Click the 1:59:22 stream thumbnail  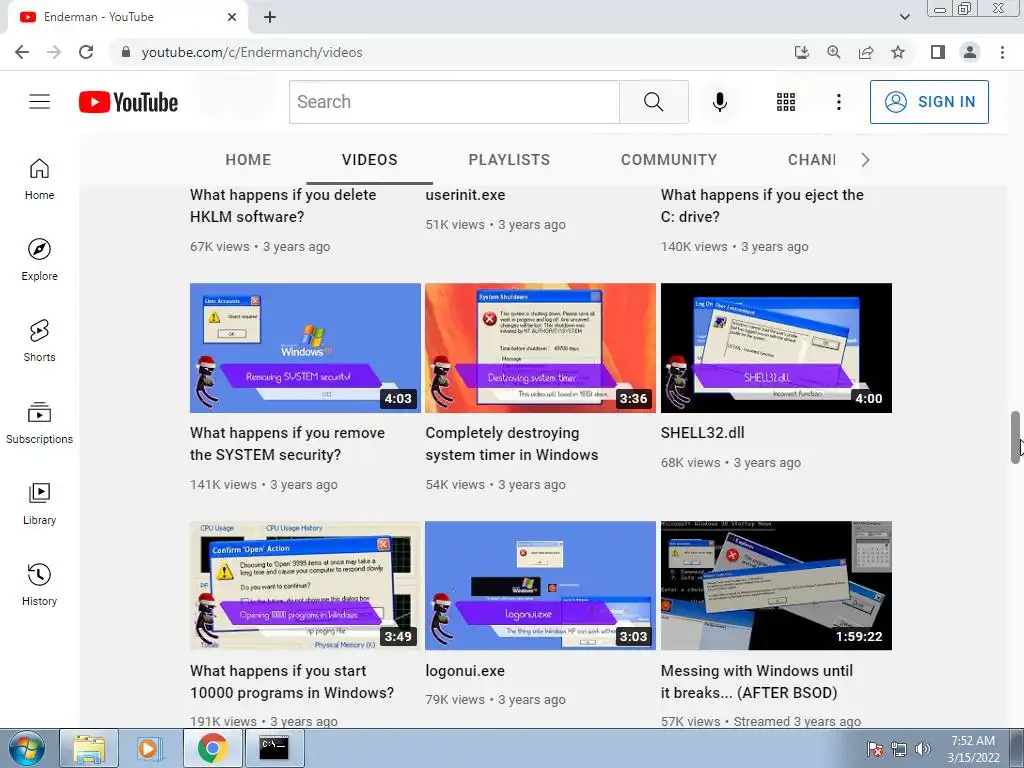pyautogui.click(x=776, y=586)
